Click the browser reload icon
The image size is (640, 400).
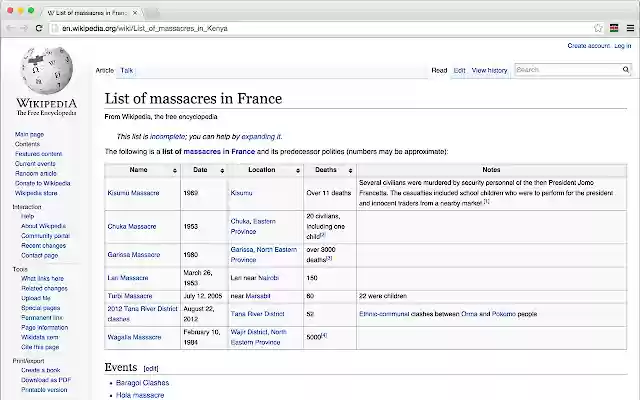39,28
